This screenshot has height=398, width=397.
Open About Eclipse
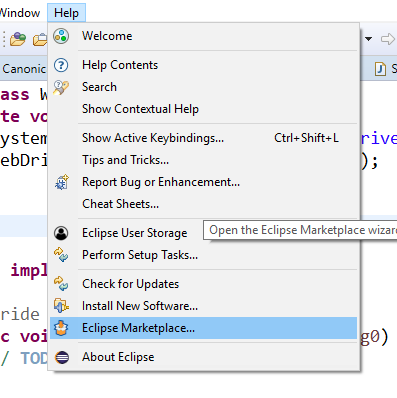(x=203, y=357)
